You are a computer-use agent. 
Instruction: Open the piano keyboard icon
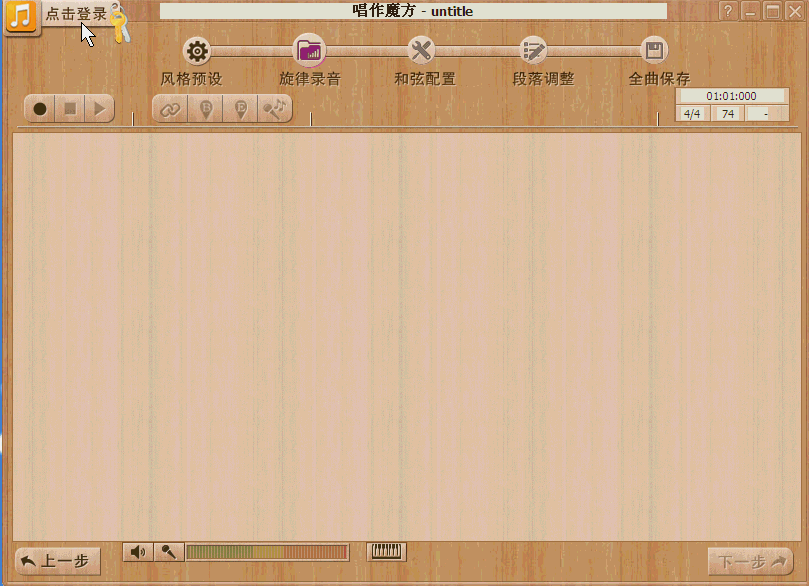[x=386, y=552]
